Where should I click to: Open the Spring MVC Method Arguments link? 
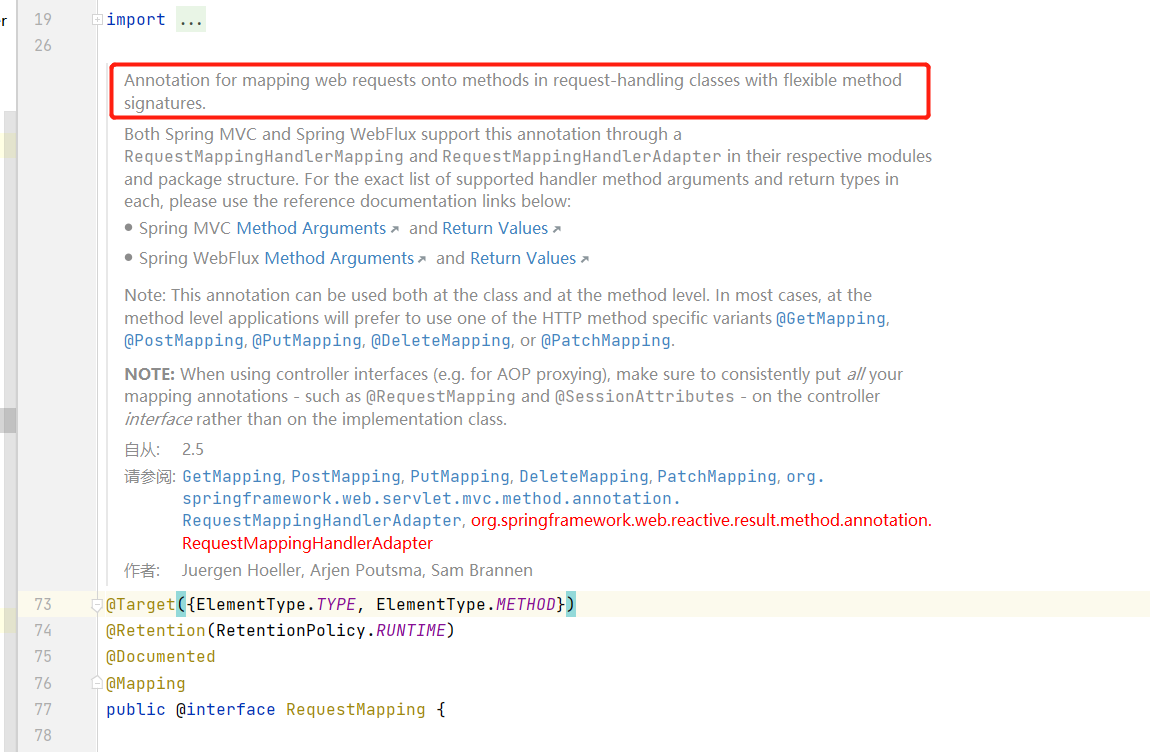click(311, 228)
